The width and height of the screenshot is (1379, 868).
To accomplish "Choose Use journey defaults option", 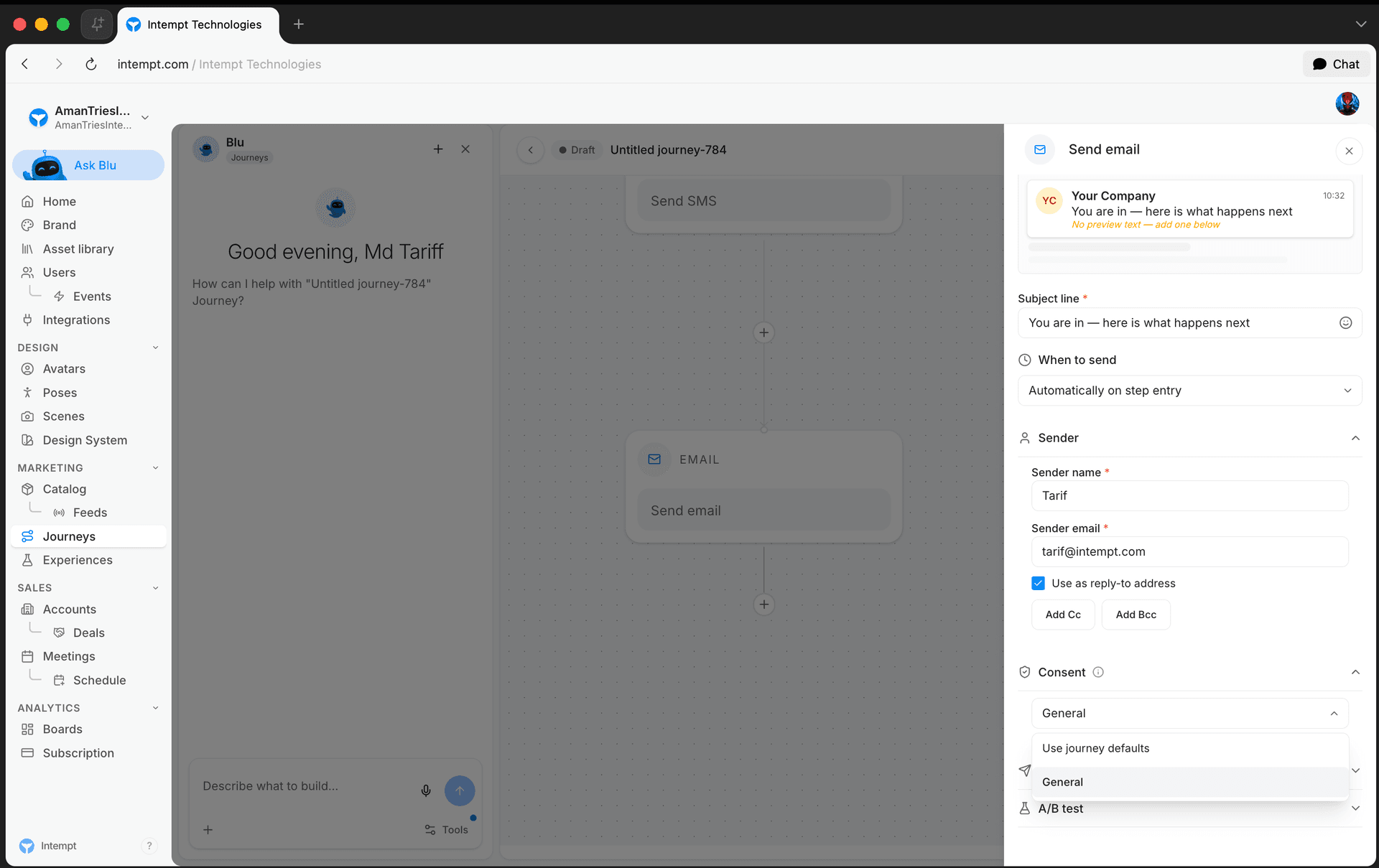I will (x=1189, y=749).
